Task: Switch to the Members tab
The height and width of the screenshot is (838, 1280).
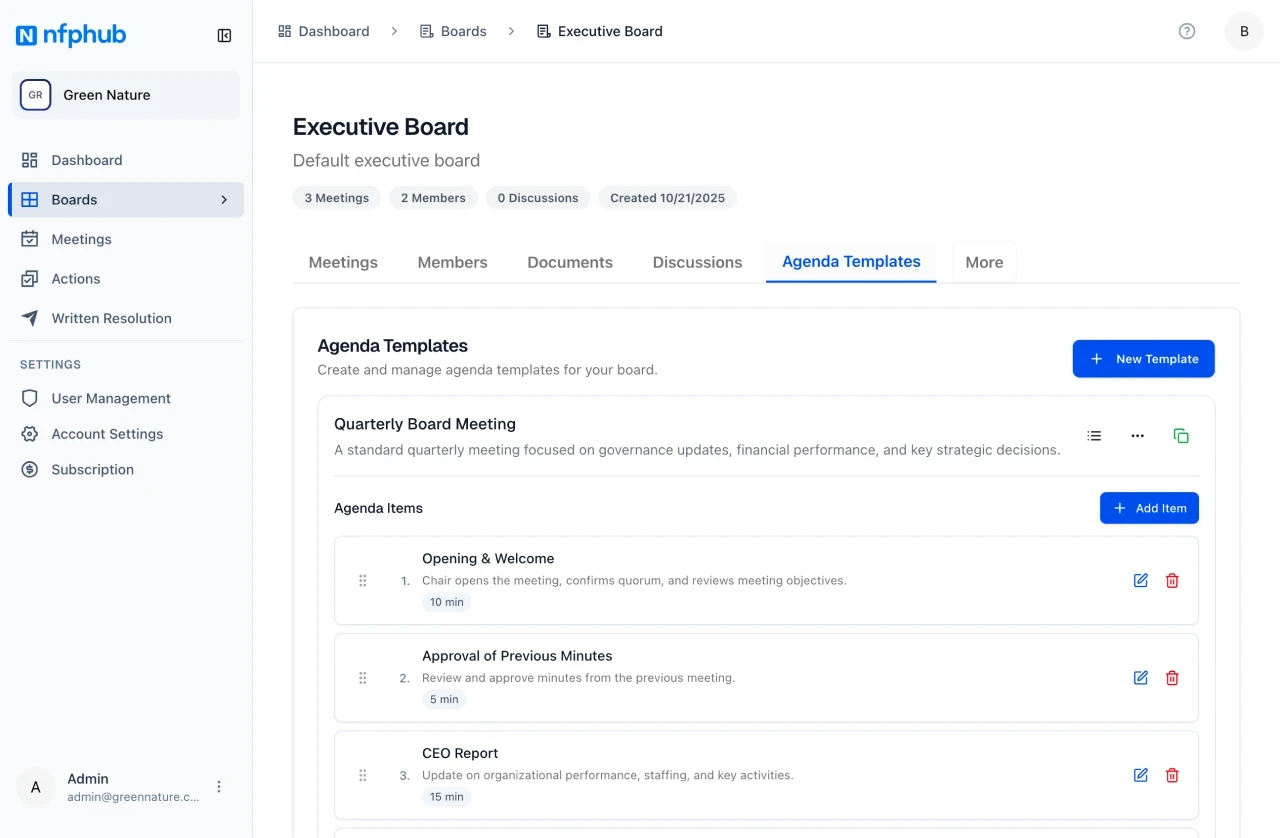Action: coord(452,262)
